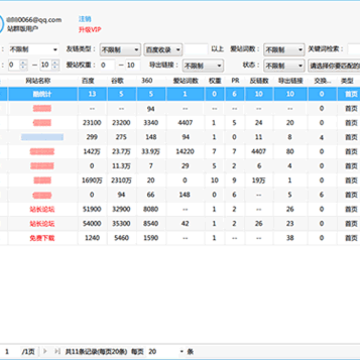This screenshot has width=360, height=360.
Task: Sort by PR column header
Action: pyautogui.click(x=235, y=81)
